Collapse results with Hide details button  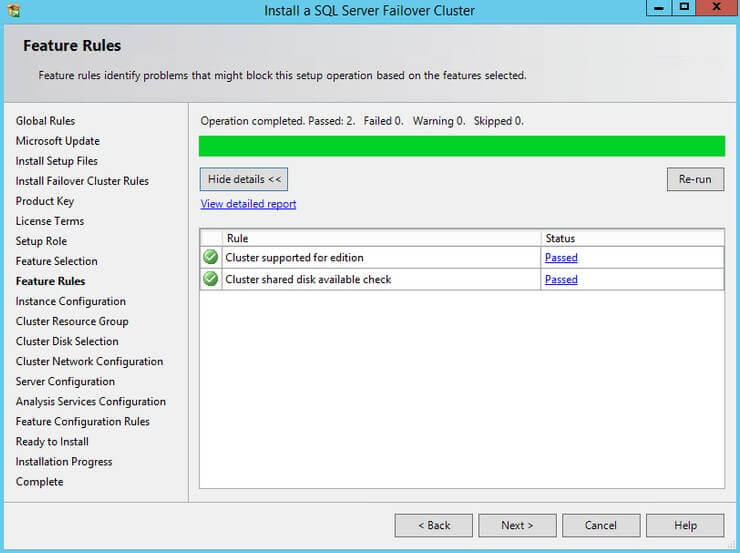click(244, 179)
